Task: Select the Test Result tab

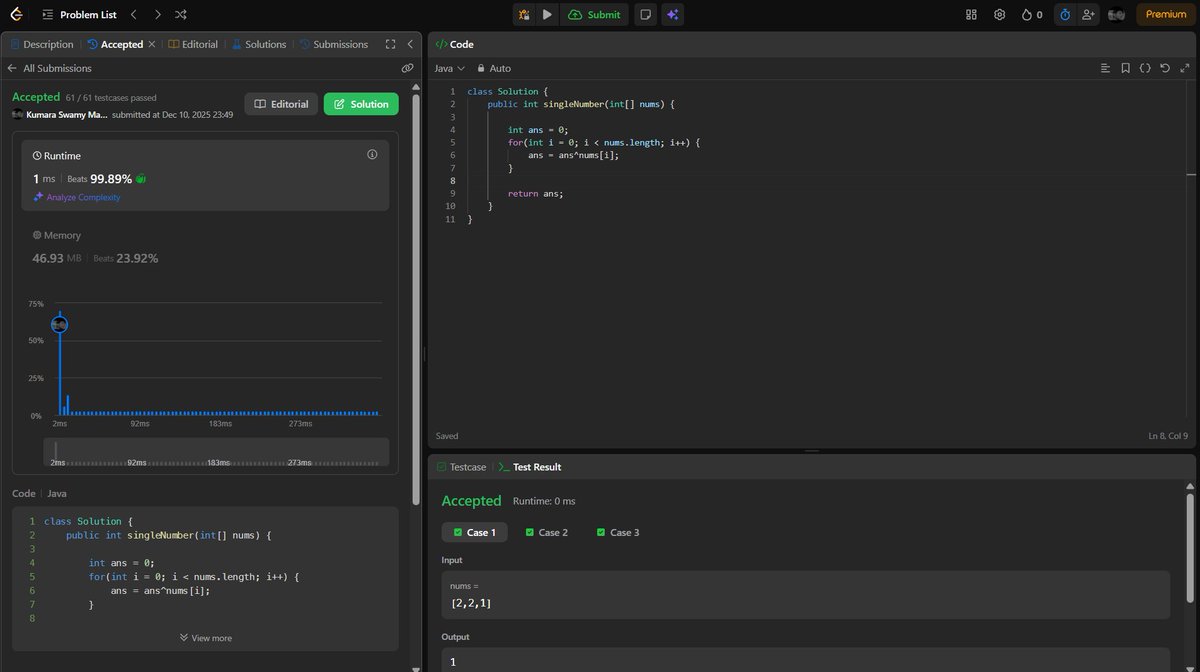Action: point(530,467)
